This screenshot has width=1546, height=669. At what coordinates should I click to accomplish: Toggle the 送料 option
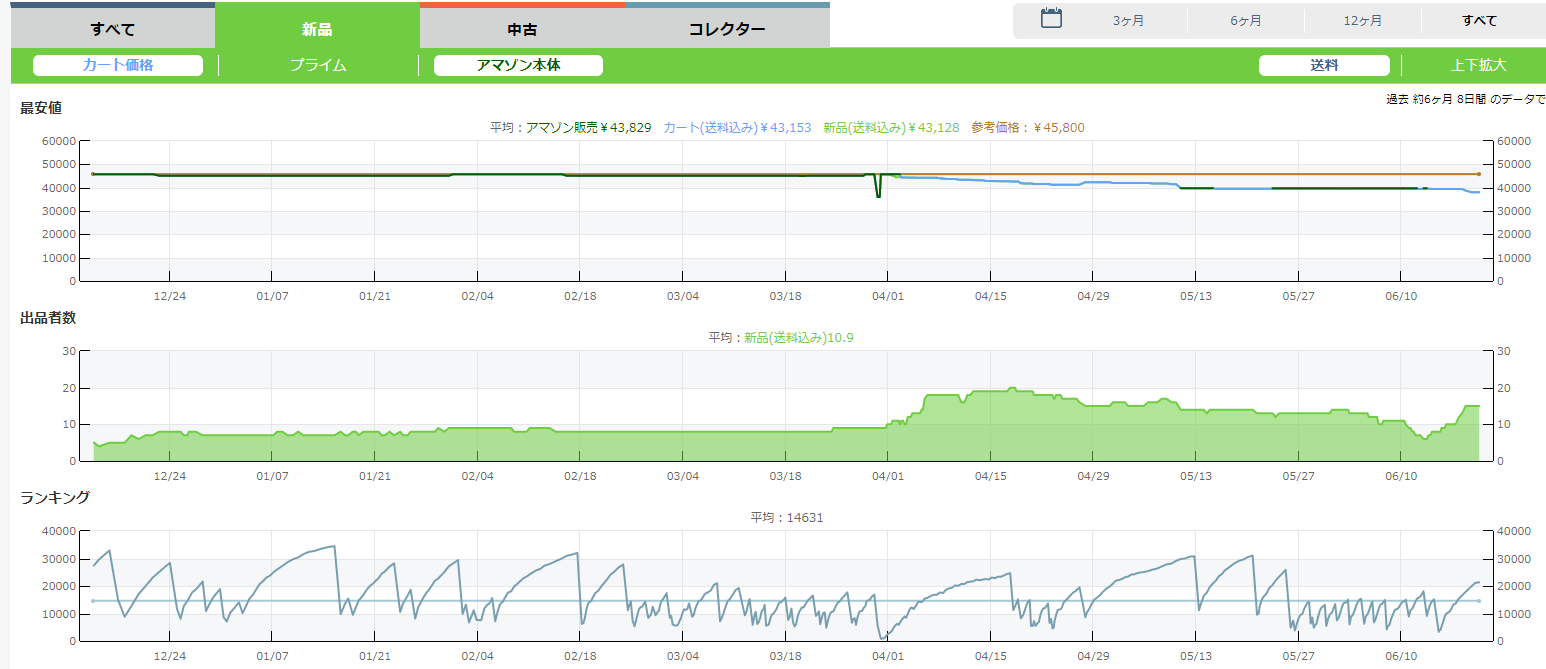(1324, 65)
